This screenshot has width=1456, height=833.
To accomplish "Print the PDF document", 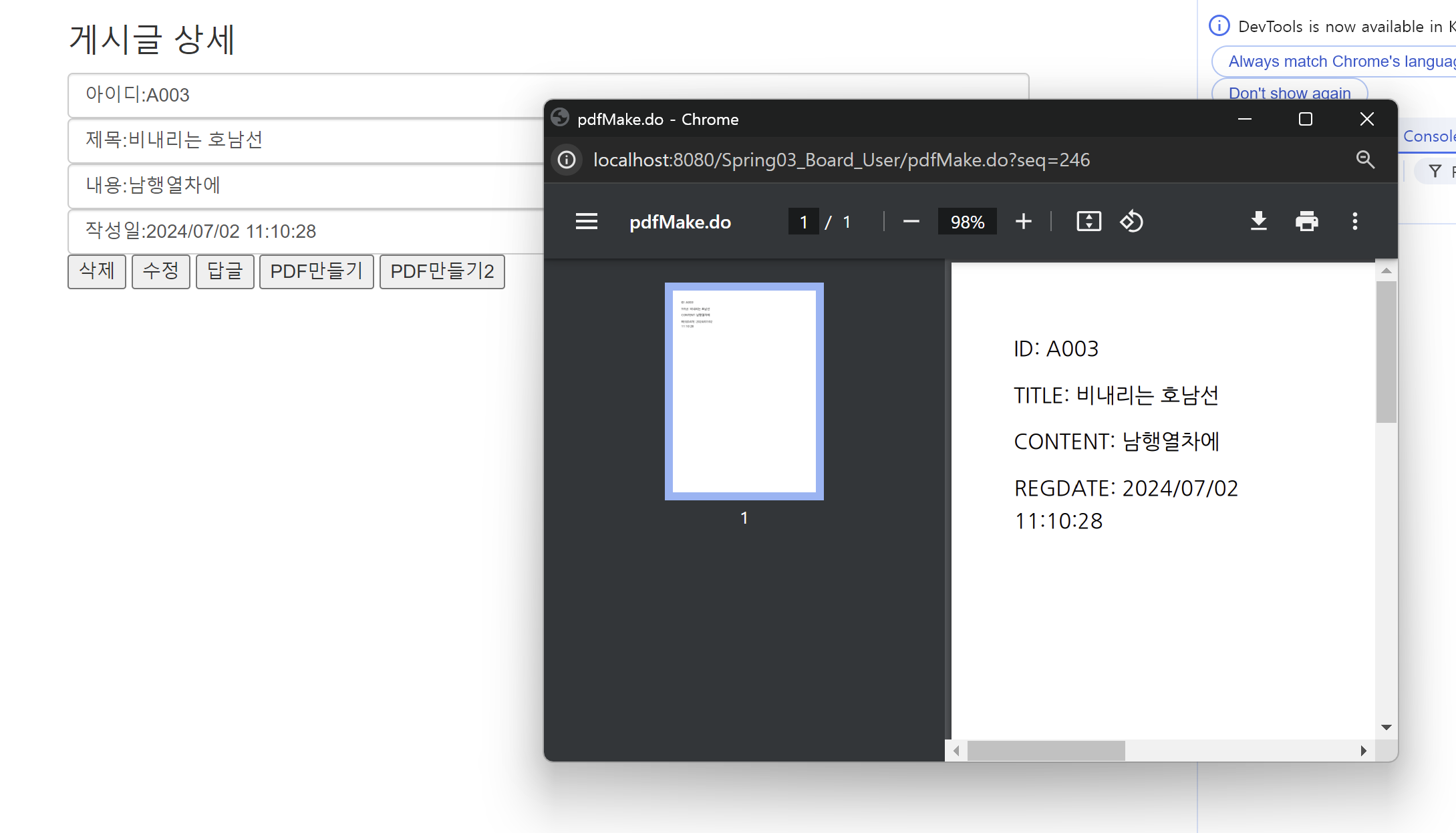I will 1307,222.
